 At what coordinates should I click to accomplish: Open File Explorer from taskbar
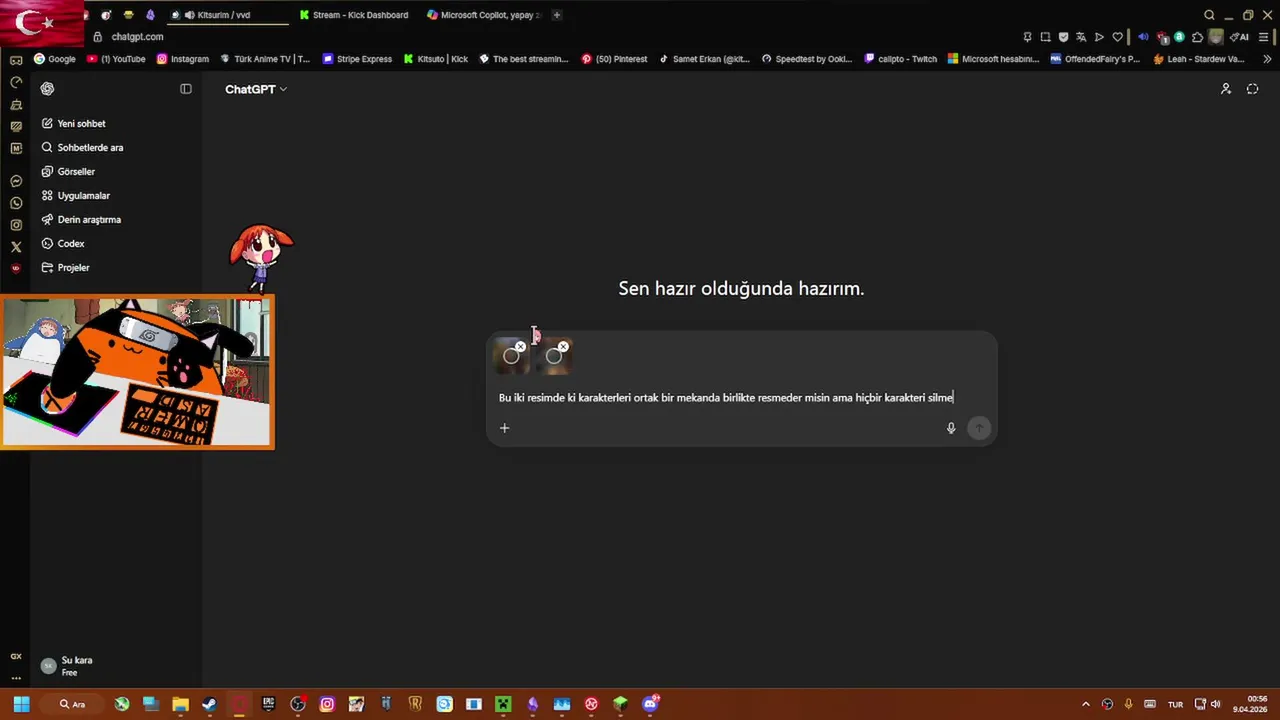[180, 704]
